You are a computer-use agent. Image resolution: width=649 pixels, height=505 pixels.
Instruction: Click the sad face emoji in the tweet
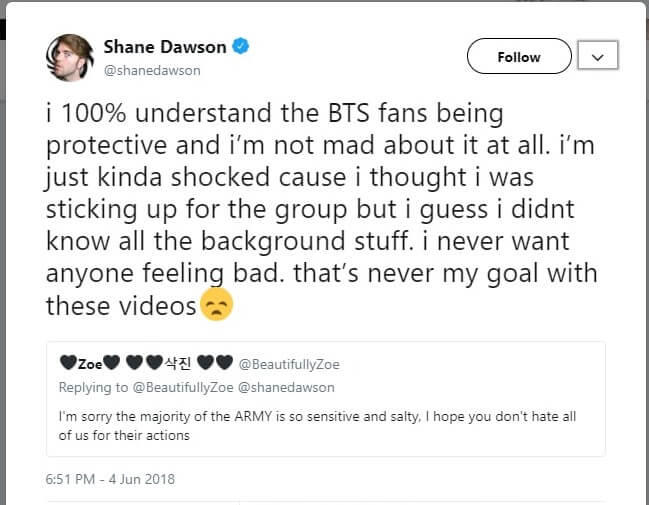tap(216, 306)
